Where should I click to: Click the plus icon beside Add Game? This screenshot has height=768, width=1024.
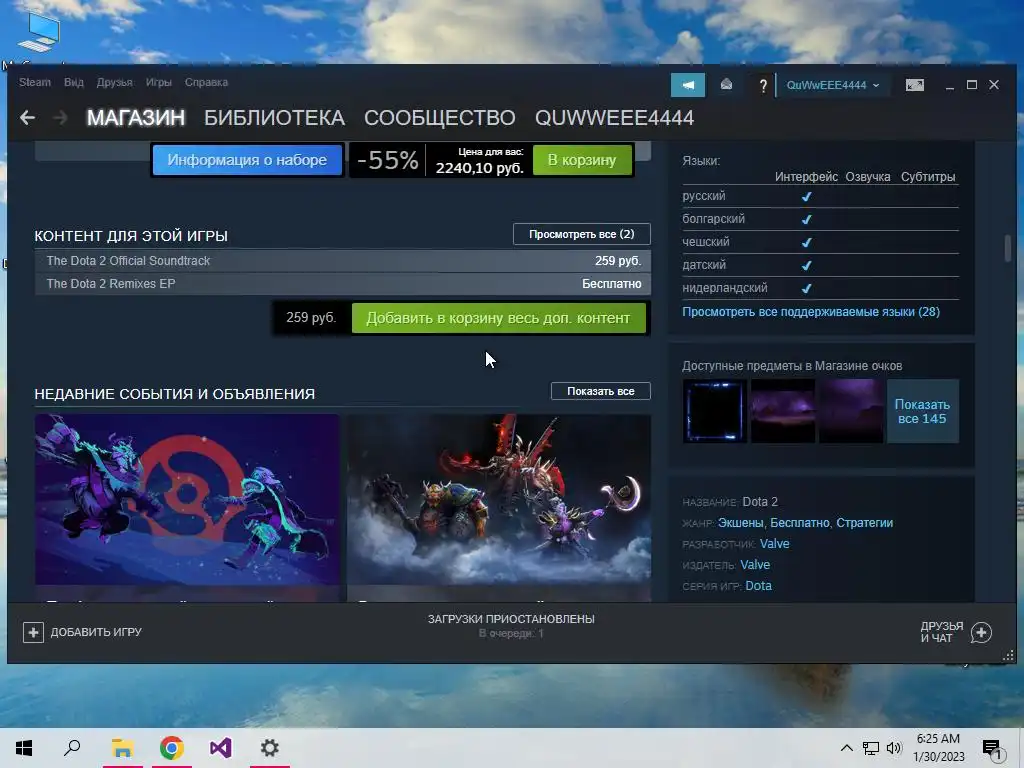(33, 632)
